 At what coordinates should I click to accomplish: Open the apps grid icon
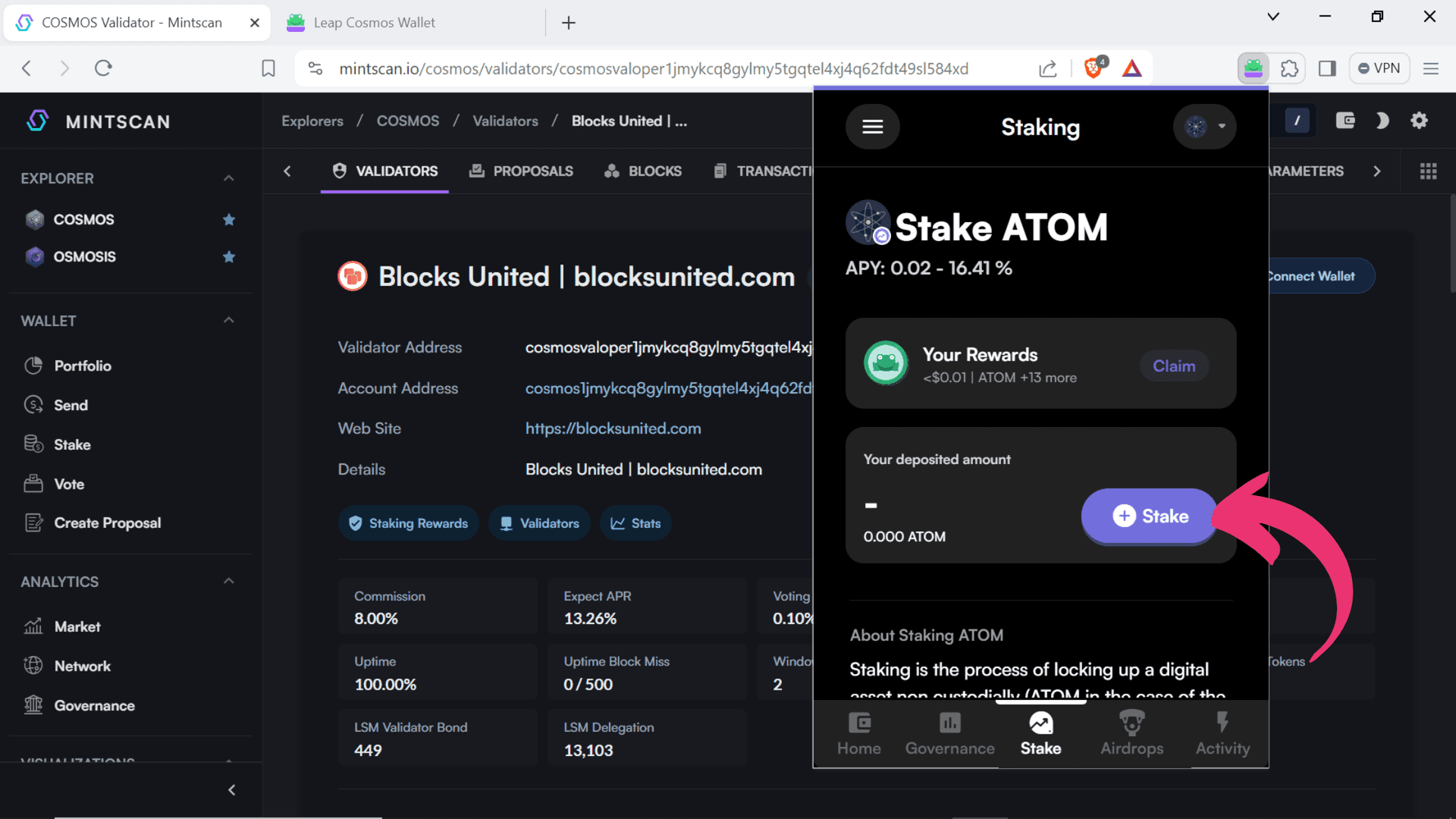point(1428,171)
